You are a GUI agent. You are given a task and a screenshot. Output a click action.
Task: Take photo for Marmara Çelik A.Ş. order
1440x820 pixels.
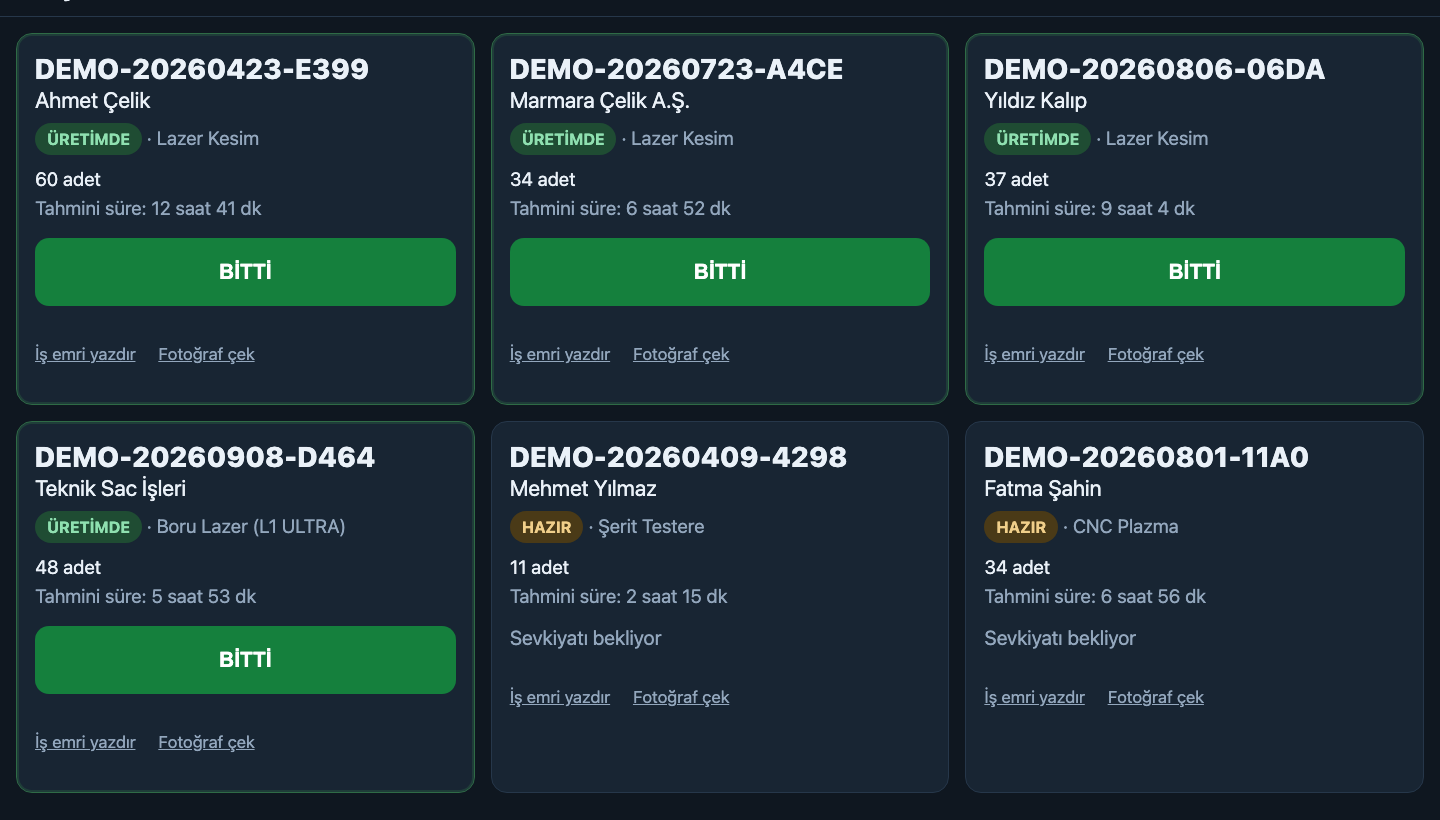681,354
